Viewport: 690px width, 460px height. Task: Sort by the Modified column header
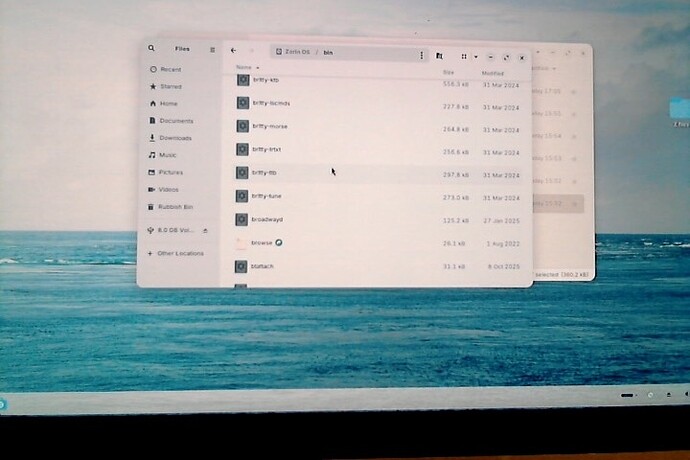492,73
